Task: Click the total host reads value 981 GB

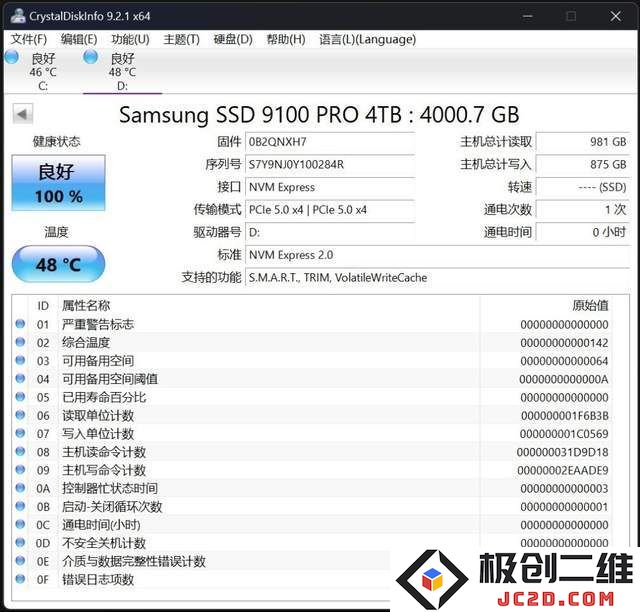Action: (x=583, y=142)
